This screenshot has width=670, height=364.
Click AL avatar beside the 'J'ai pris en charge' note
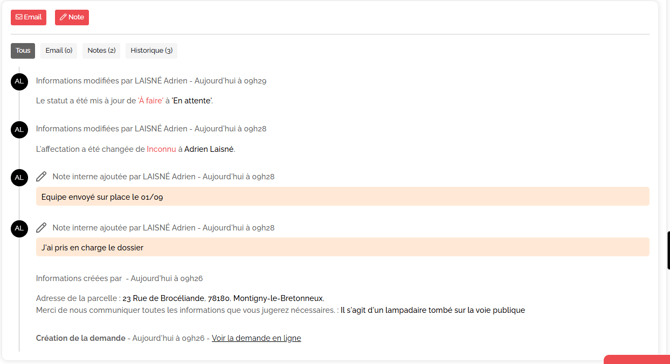point(19,228)
